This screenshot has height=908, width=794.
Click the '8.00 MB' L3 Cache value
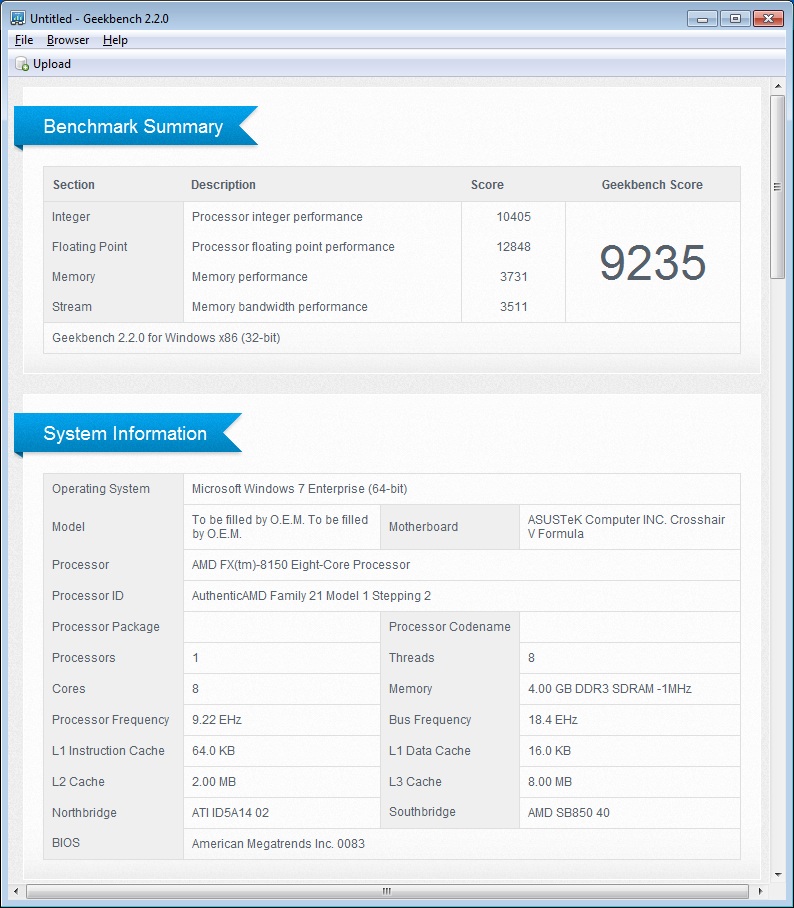tap(550, 782)
